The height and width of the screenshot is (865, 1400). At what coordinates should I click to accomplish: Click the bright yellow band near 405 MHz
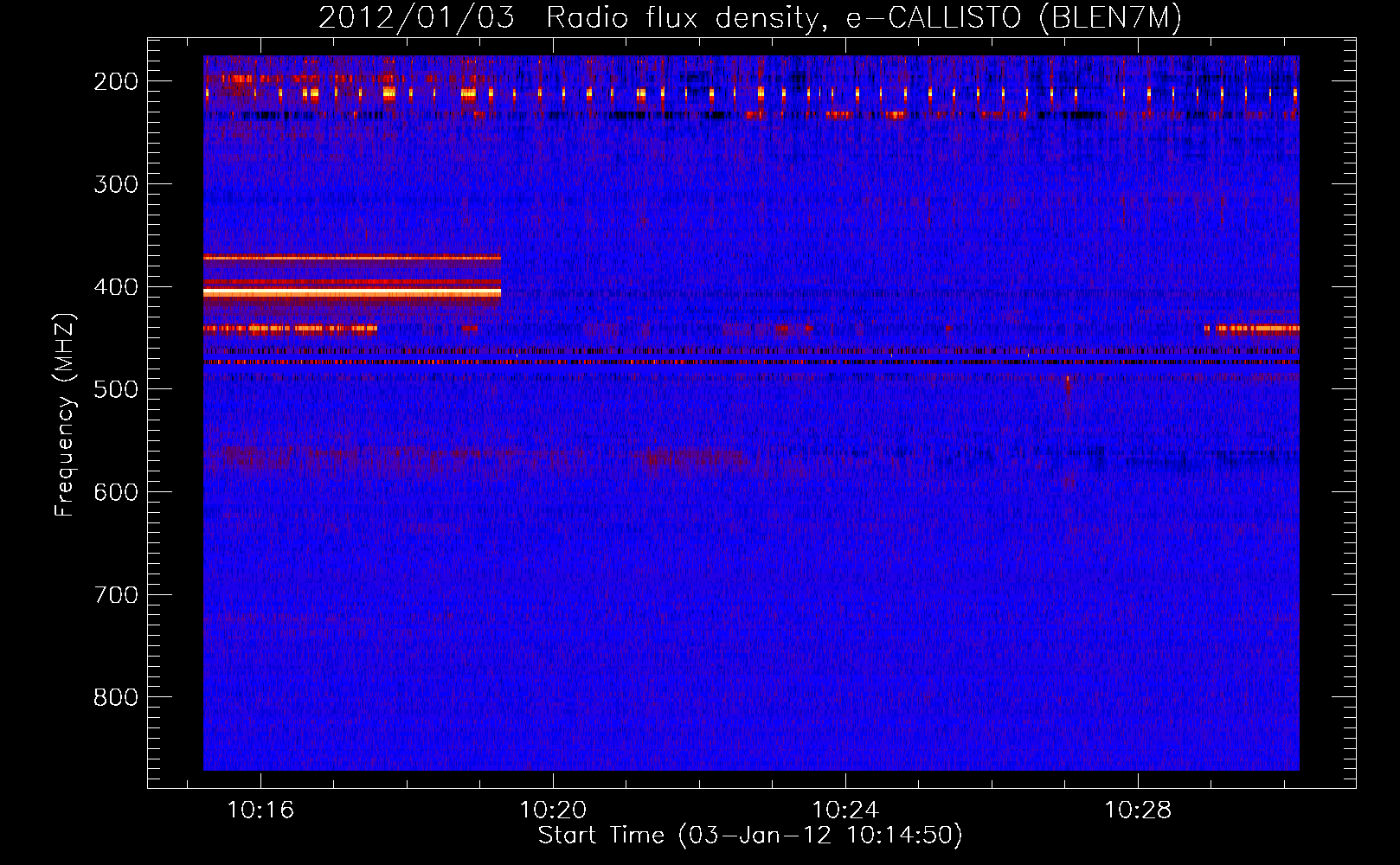coord(352,293)
